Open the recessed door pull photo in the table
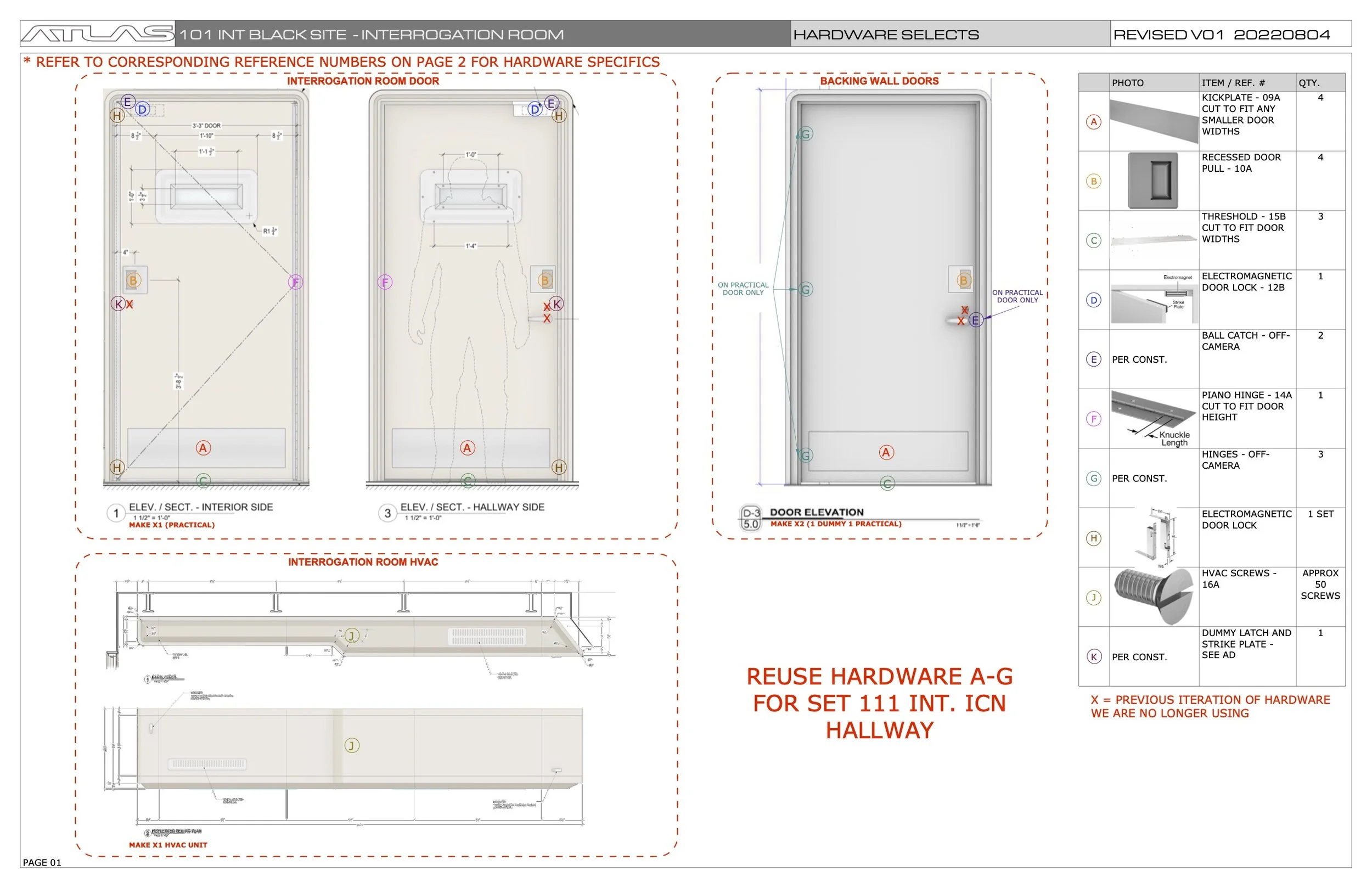Image resolution: width=1372 pixels, height=888 pixels. pyautogui.click(x=1153, y=180)
